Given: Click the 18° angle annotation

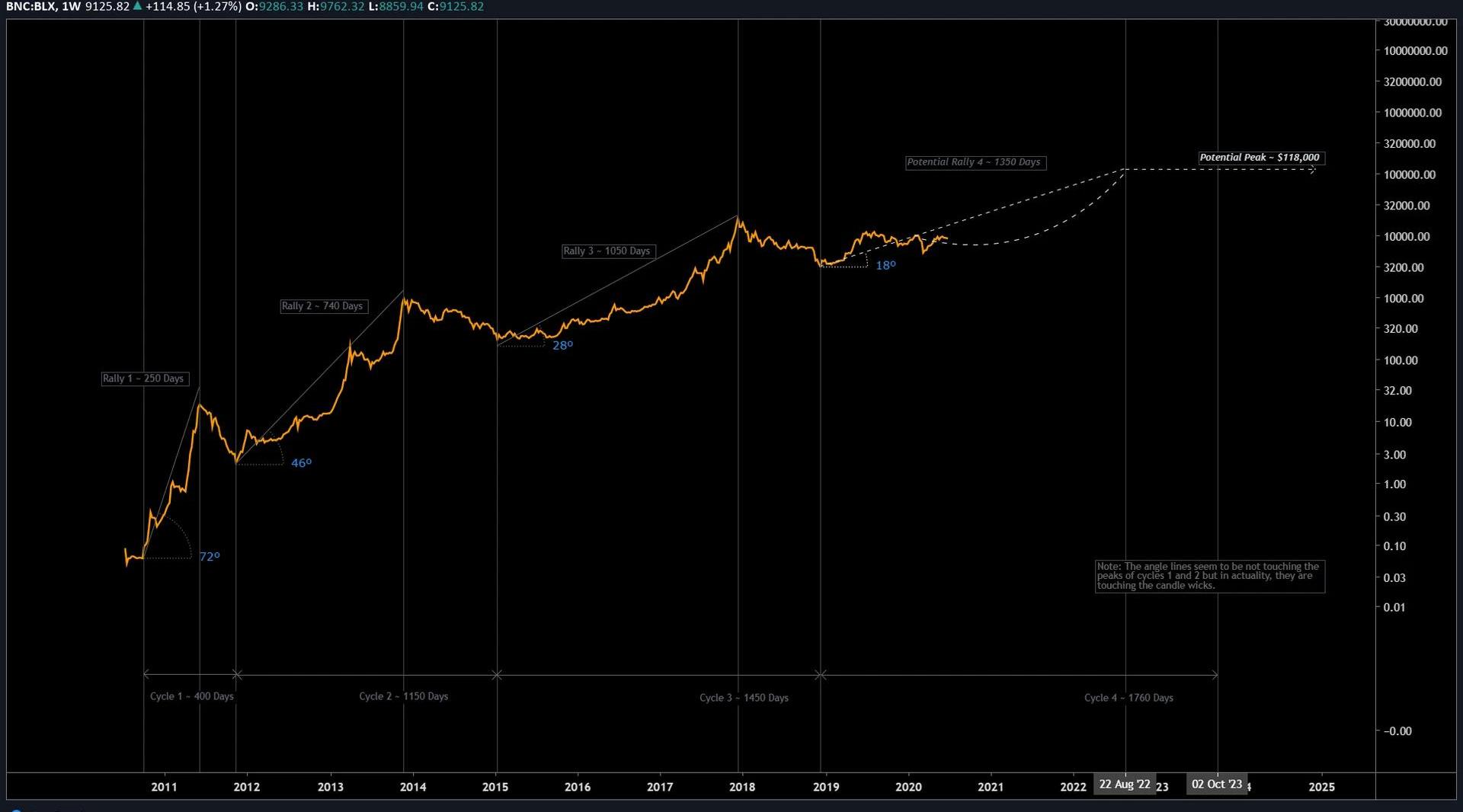Looking at the screenshot, I should point(885,266).
